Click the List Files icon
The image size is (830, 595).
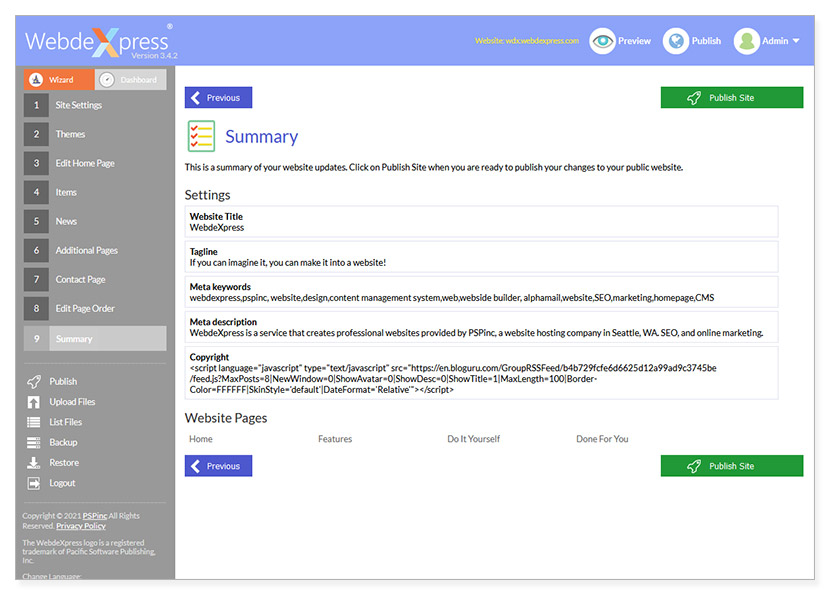point(34,422)
